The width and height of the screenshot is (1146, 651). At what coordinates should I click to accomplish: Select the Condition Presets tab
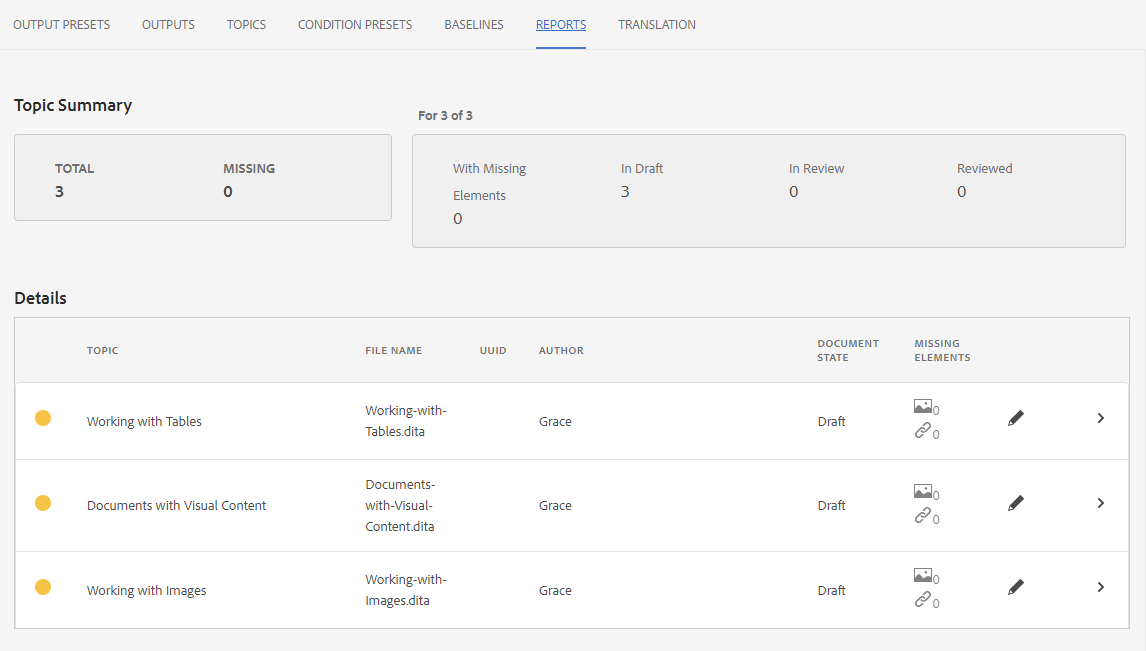tap(355, 25)
